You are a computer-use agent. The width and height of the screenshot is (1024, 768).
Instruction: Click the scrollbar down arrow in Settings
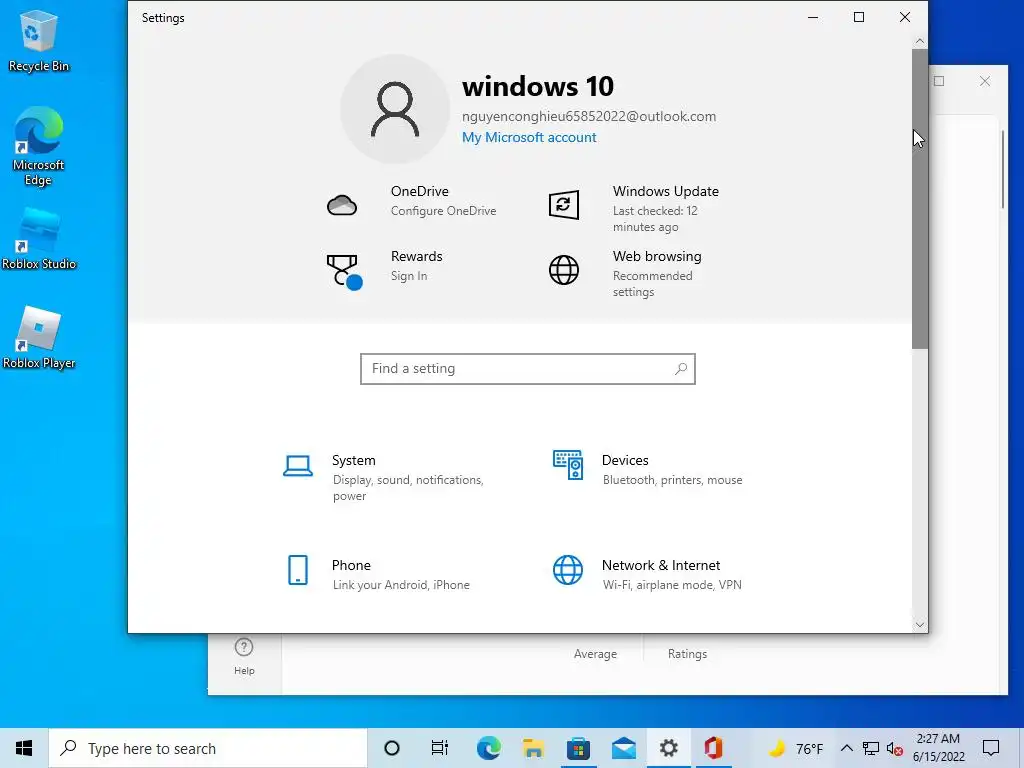pyautogui.click(x=920, y=625)
